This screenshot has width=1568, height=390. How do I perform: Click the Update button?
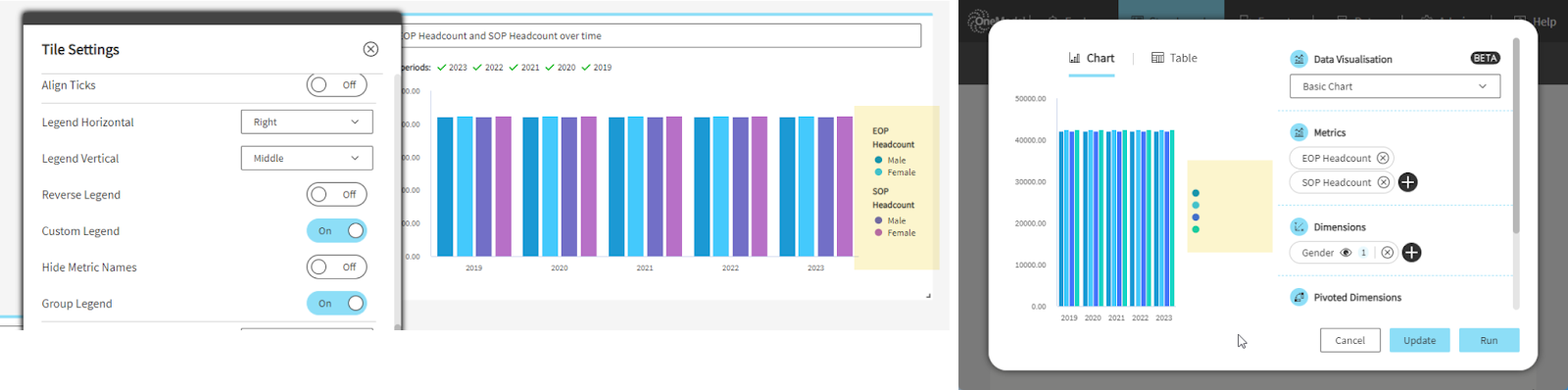pyautogui.click(x=1419, y=340)
